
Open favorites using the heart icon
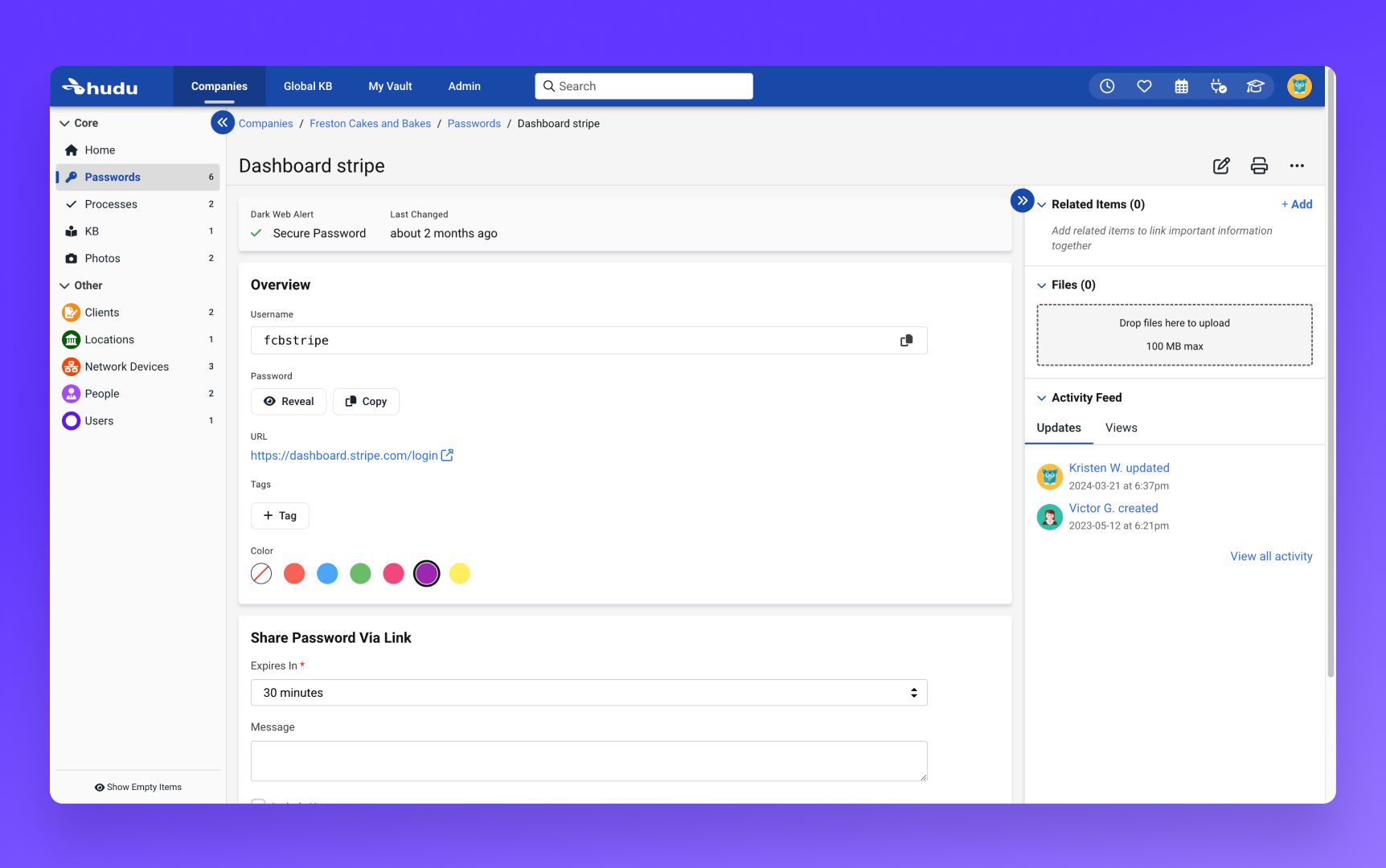coord(1144,86)
